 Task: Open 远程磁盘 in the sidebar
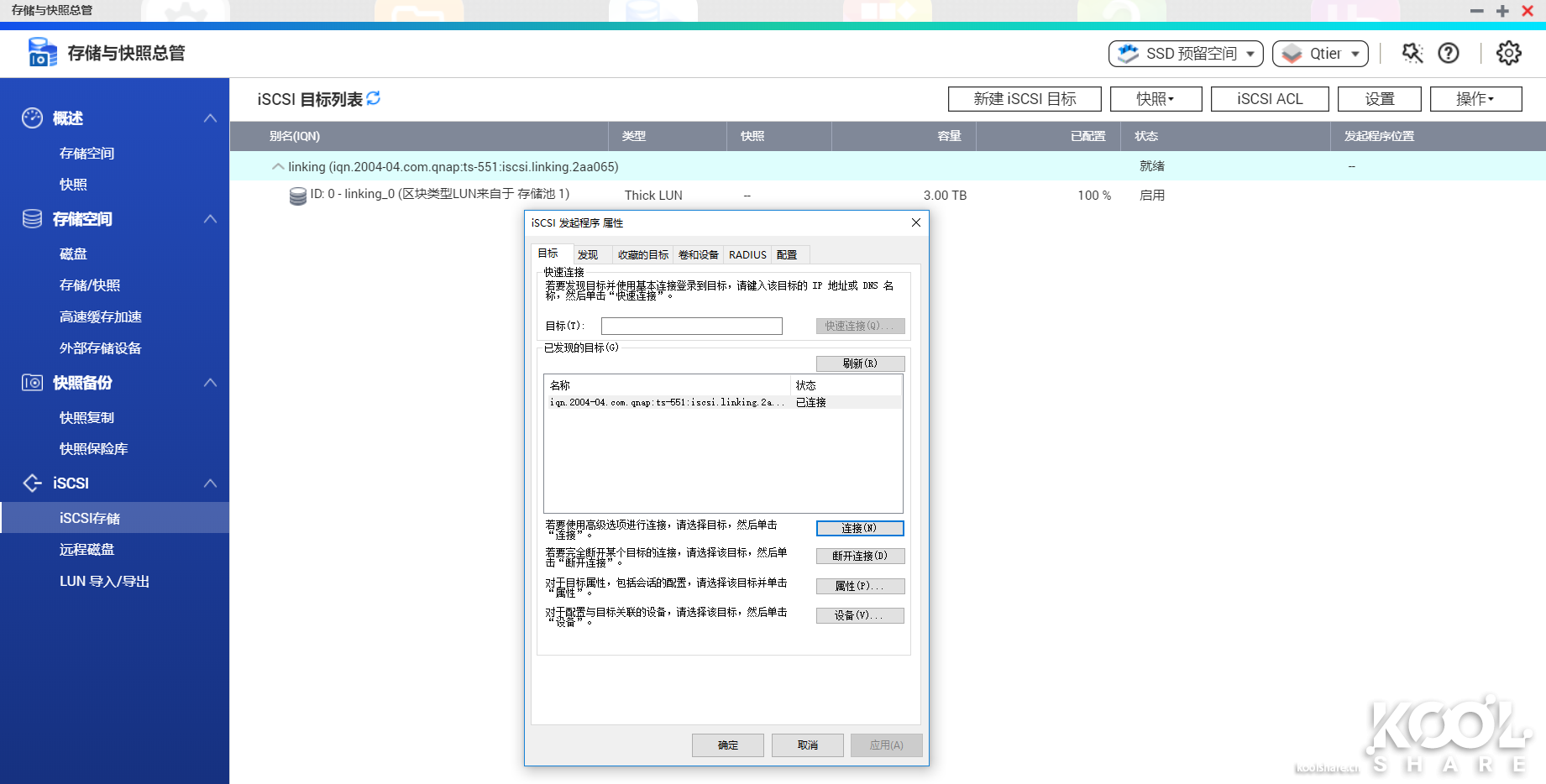(x=86, y=550)
